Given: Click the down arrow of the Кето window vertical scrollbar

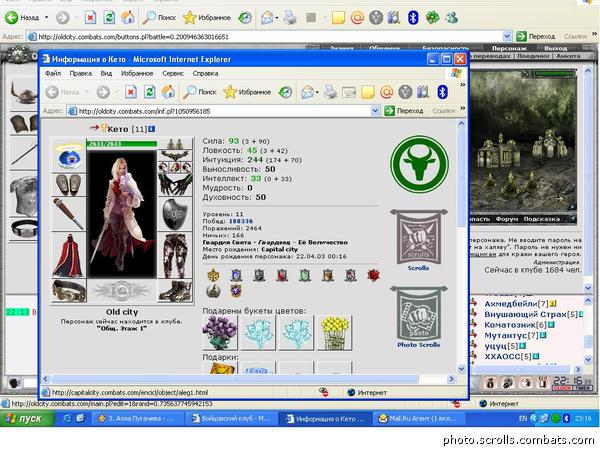Looking at the screenshot, I should (x=461, y=369).
